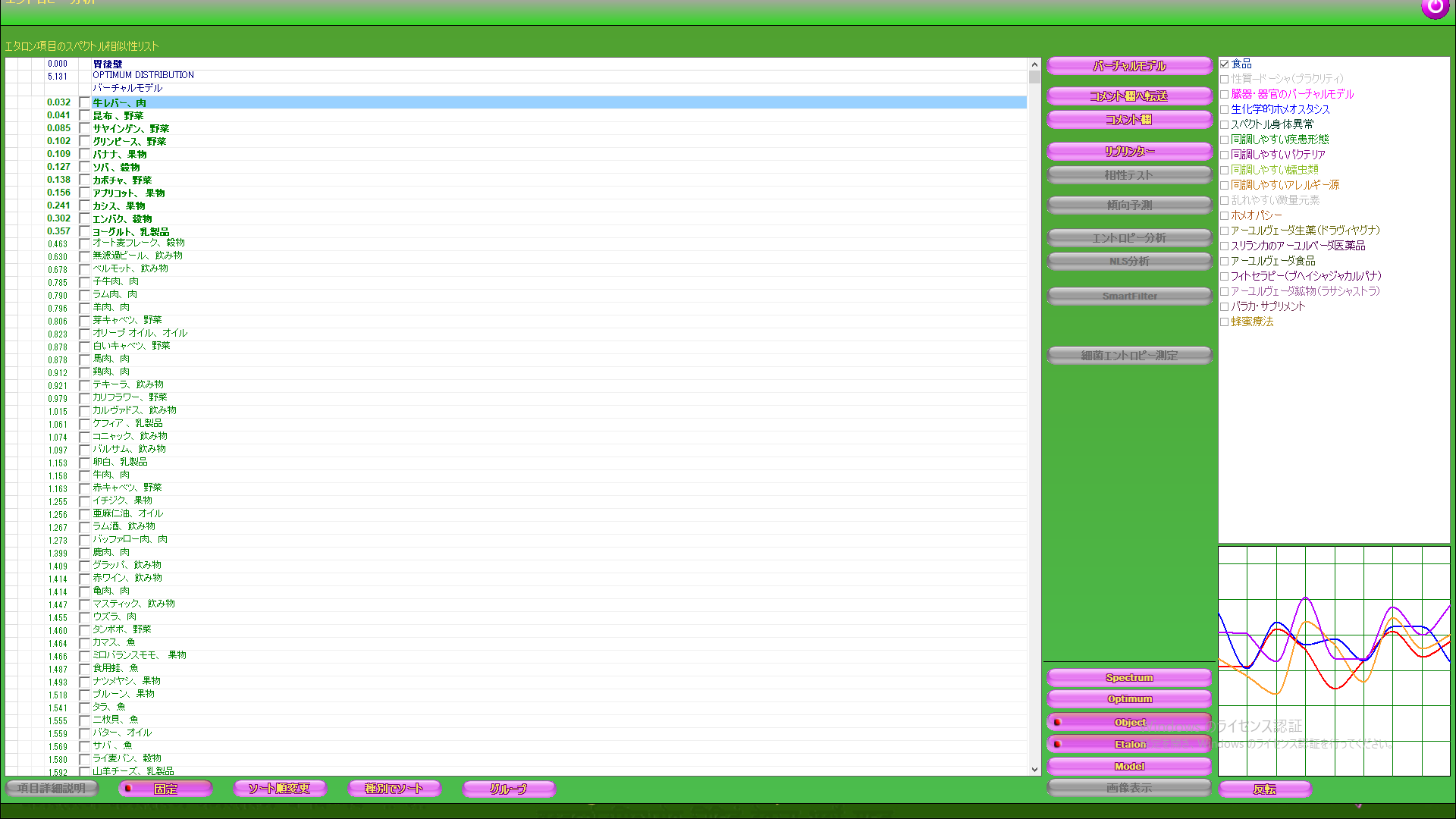Image resolution: width=1456 pixels, height=819 pixels.
Task: Enable the ホメオパシー checkbox
Action: [x=1224, y=215]
